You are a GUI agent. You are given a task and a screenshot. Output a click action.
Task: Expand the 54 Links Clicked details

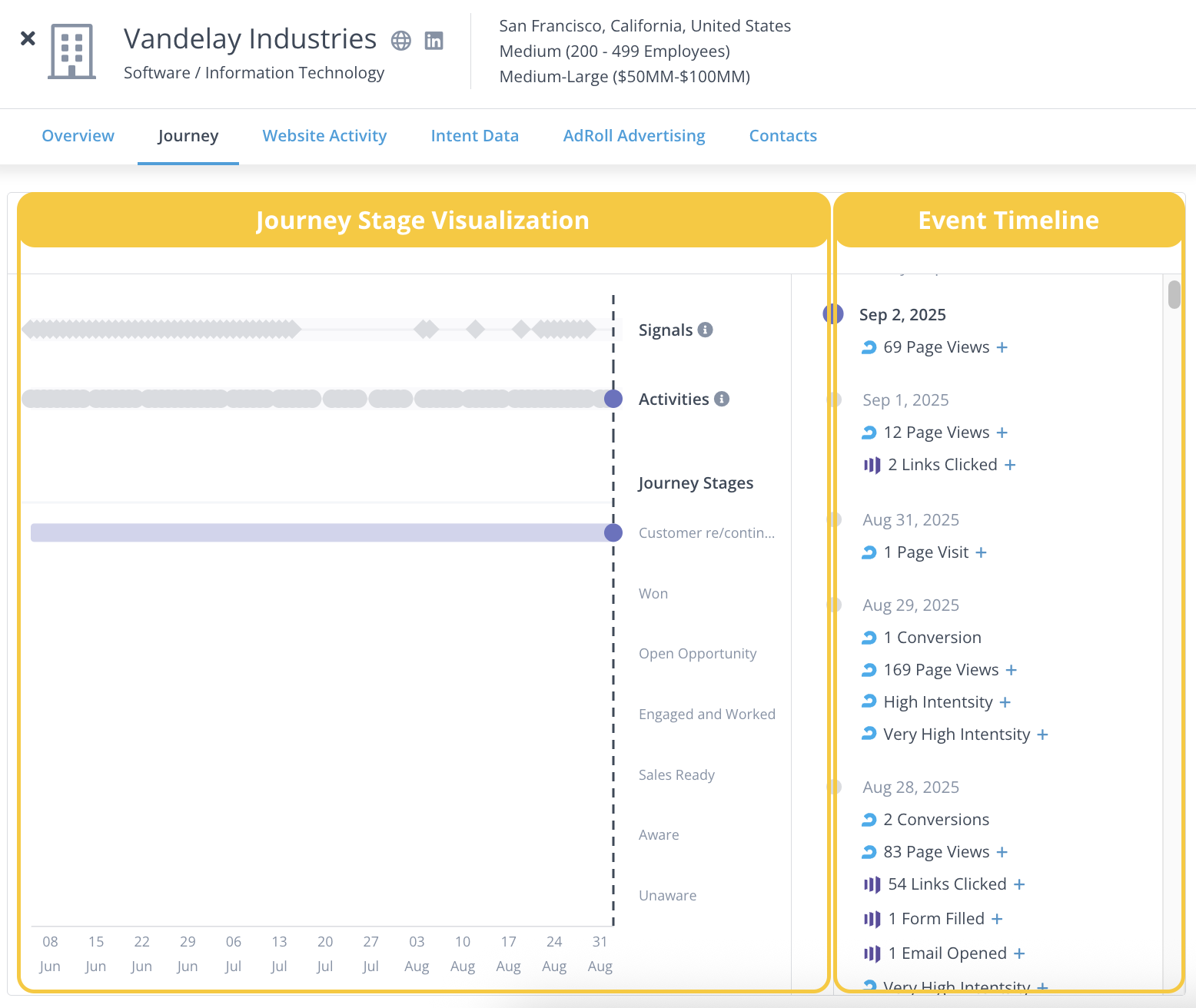tap(1019, 884)
